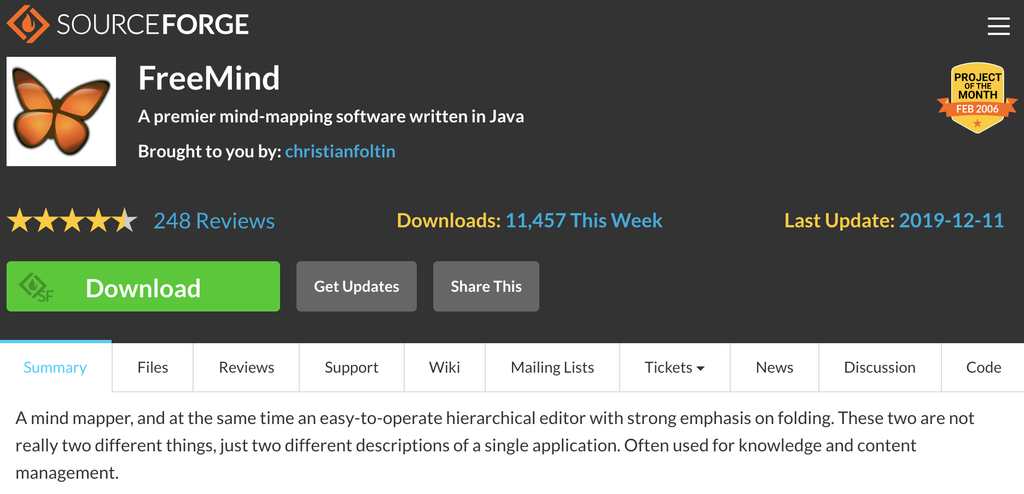Image resolution: width=1024 pixels, height=494 pixels.
Task: Open the Wiki tab
Action: point(445,368)
